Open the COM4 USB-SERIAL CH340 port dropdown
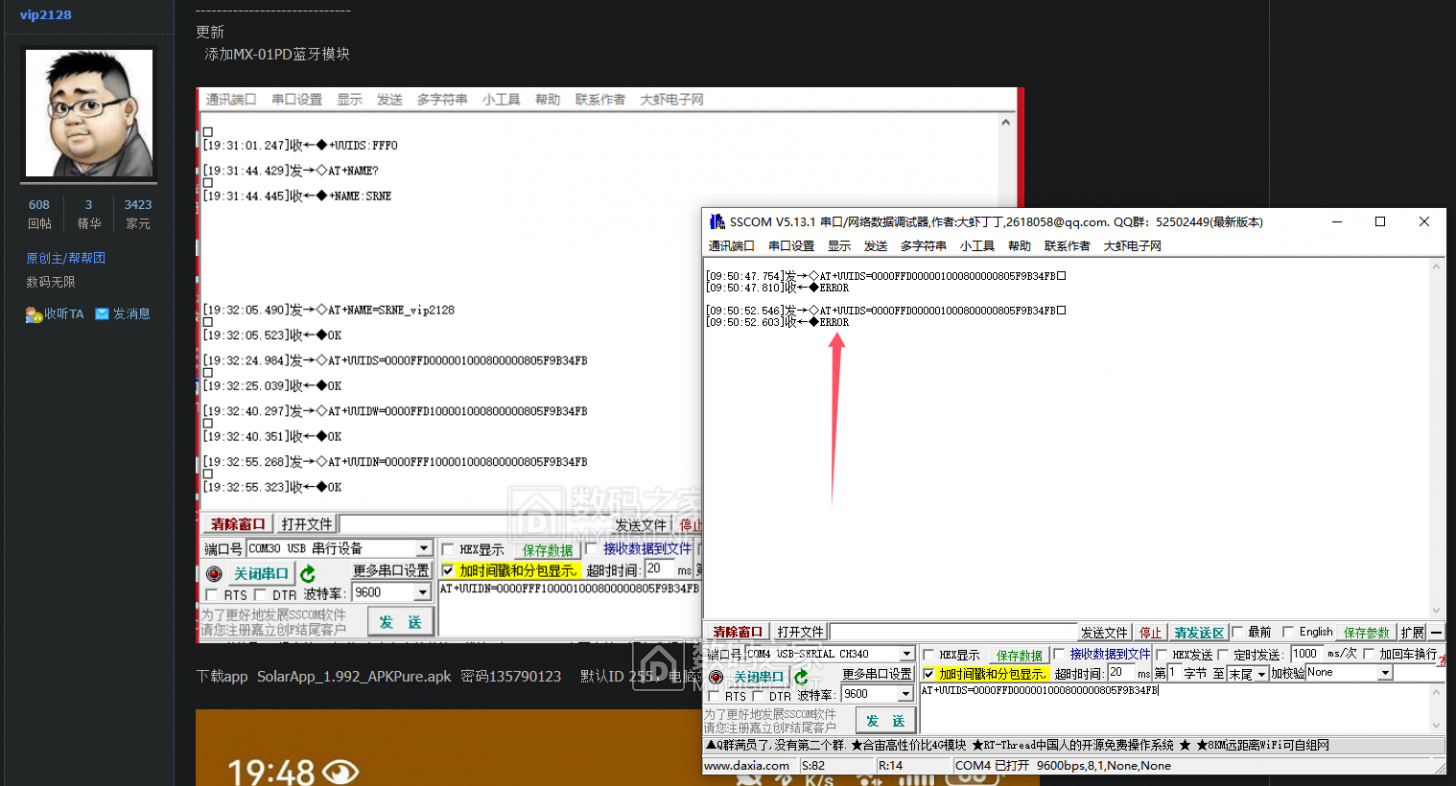The height and width of the screenshot is (786, 1456). (x=906, y=654)
